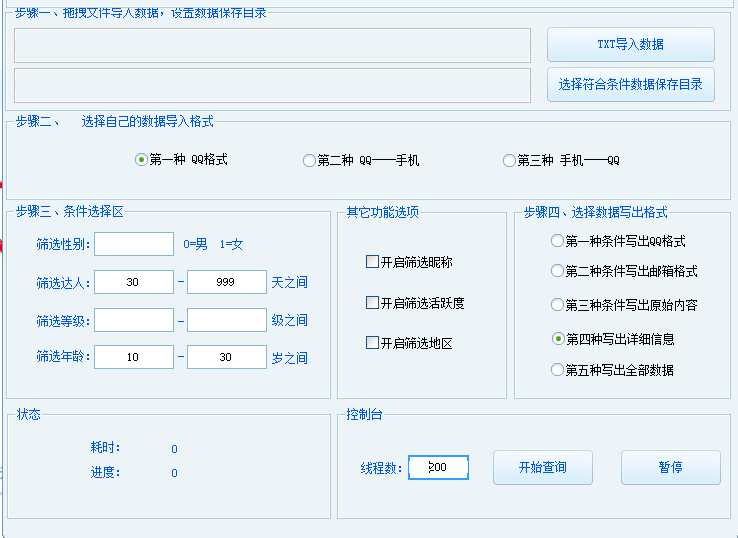Viewport: 738px width, 538px height.
Task: Click the 线程数 field showing 200
Action: tap(438, 467)
